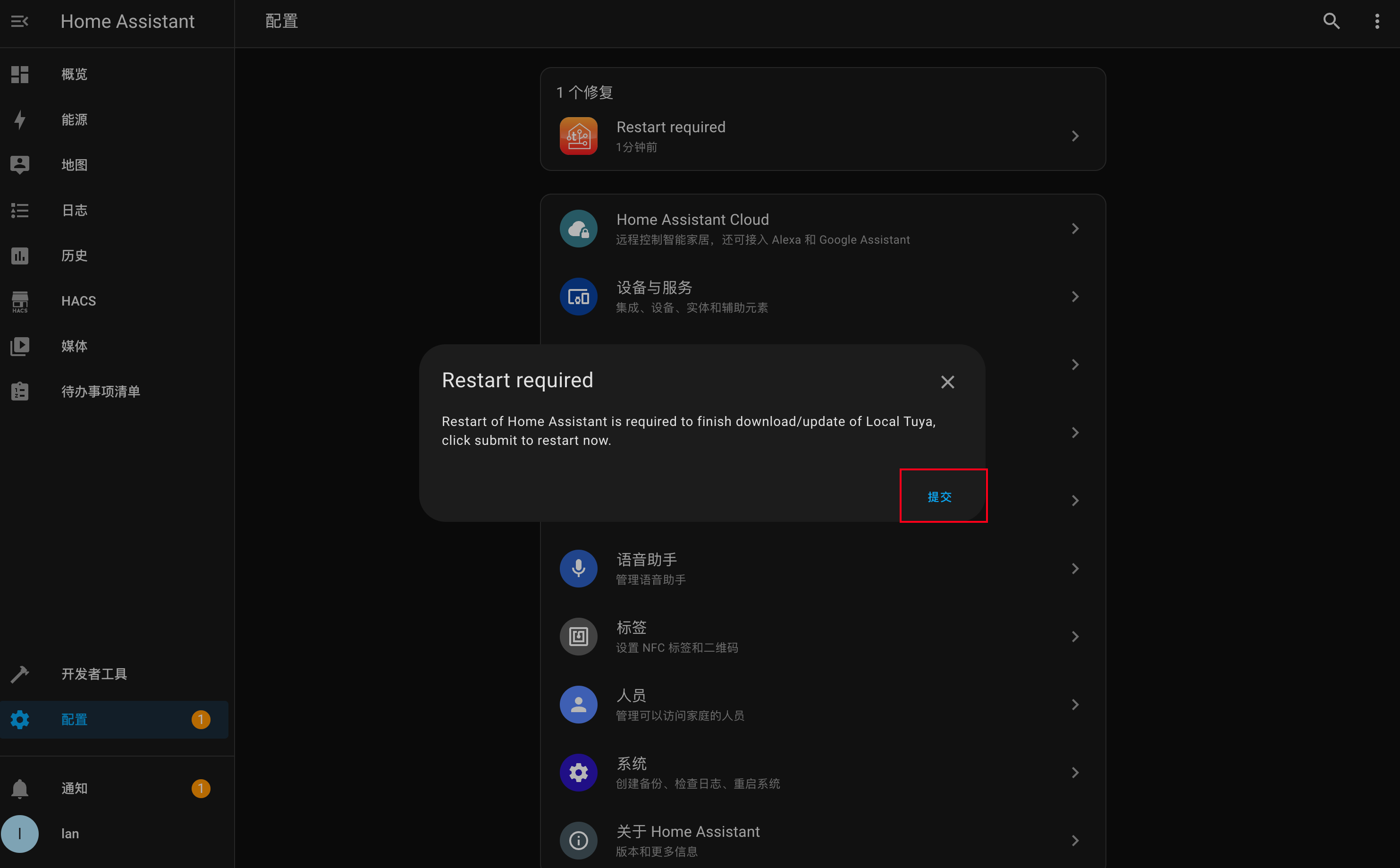Select 配置 label in sidebar

click(75, 719)
